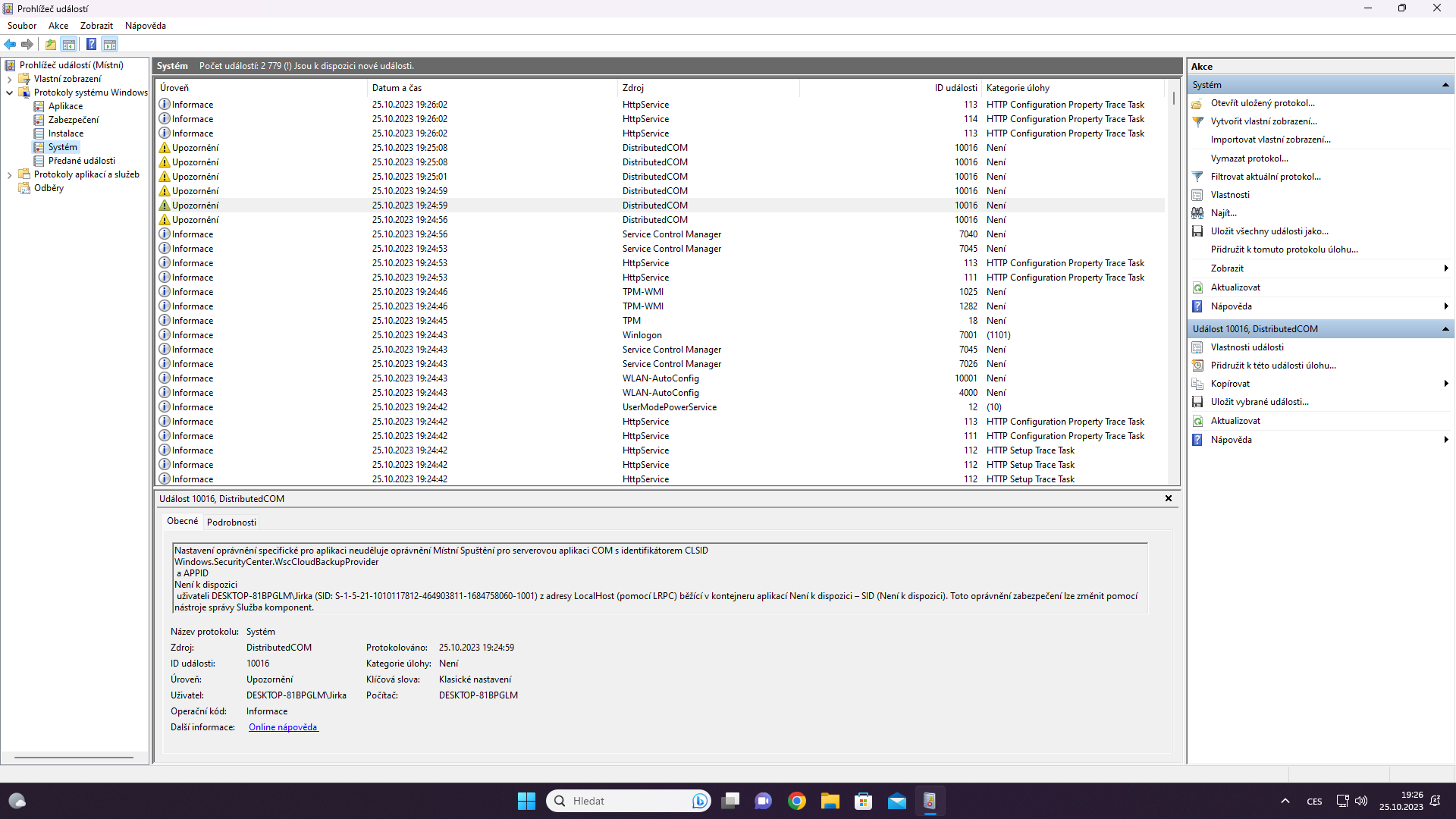
Task: Open the Akce menu
Action: pos(58,26)
